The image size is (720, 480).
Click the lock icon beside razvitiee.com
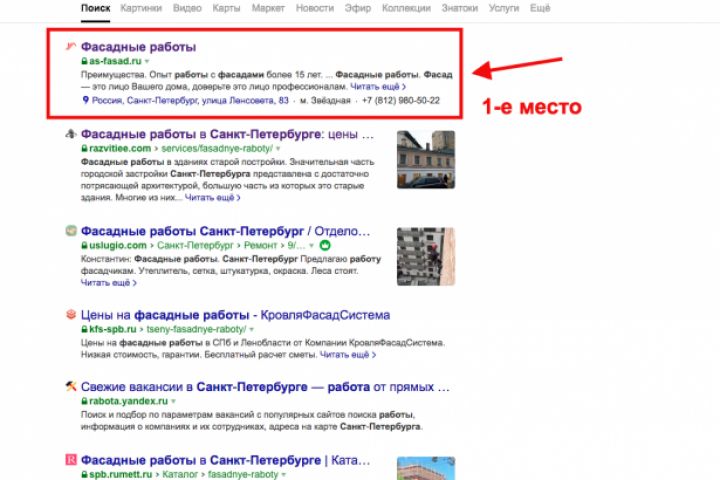(84, 148)
